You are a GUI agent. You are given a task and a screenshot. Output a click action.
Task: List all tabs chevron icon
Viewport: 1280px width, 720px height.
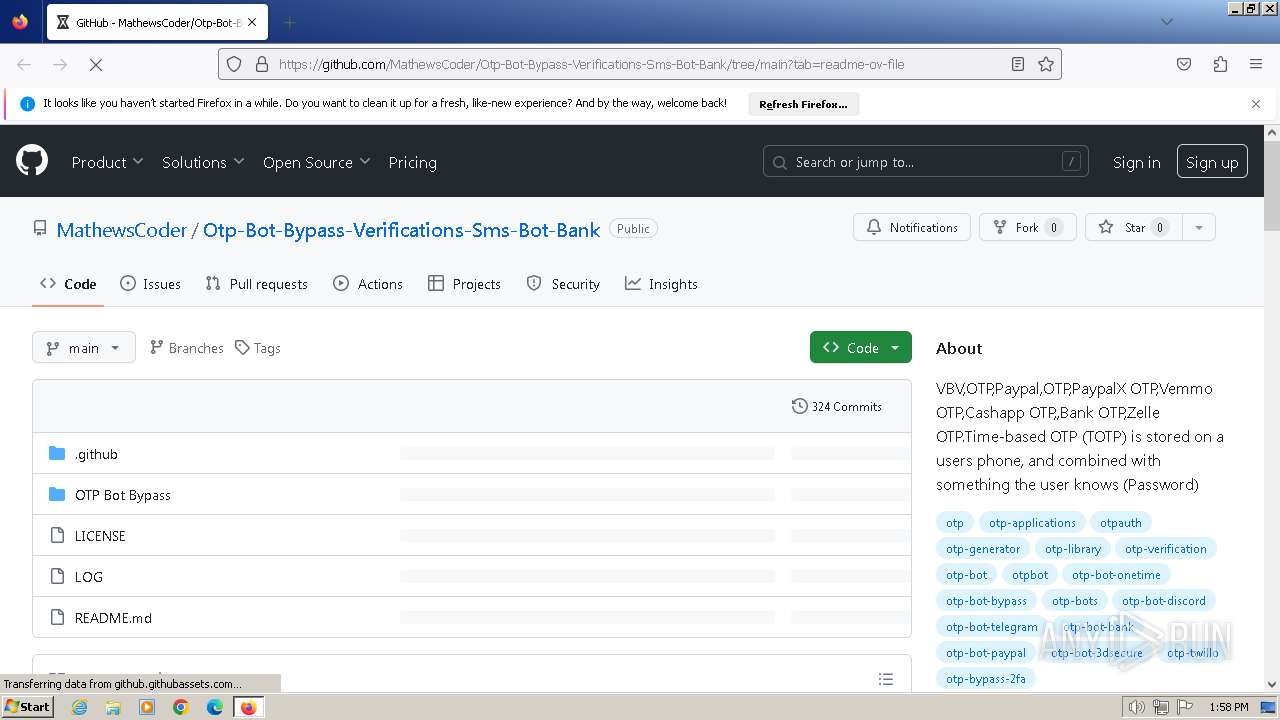pyautogui.click(x=1166, y=22)
